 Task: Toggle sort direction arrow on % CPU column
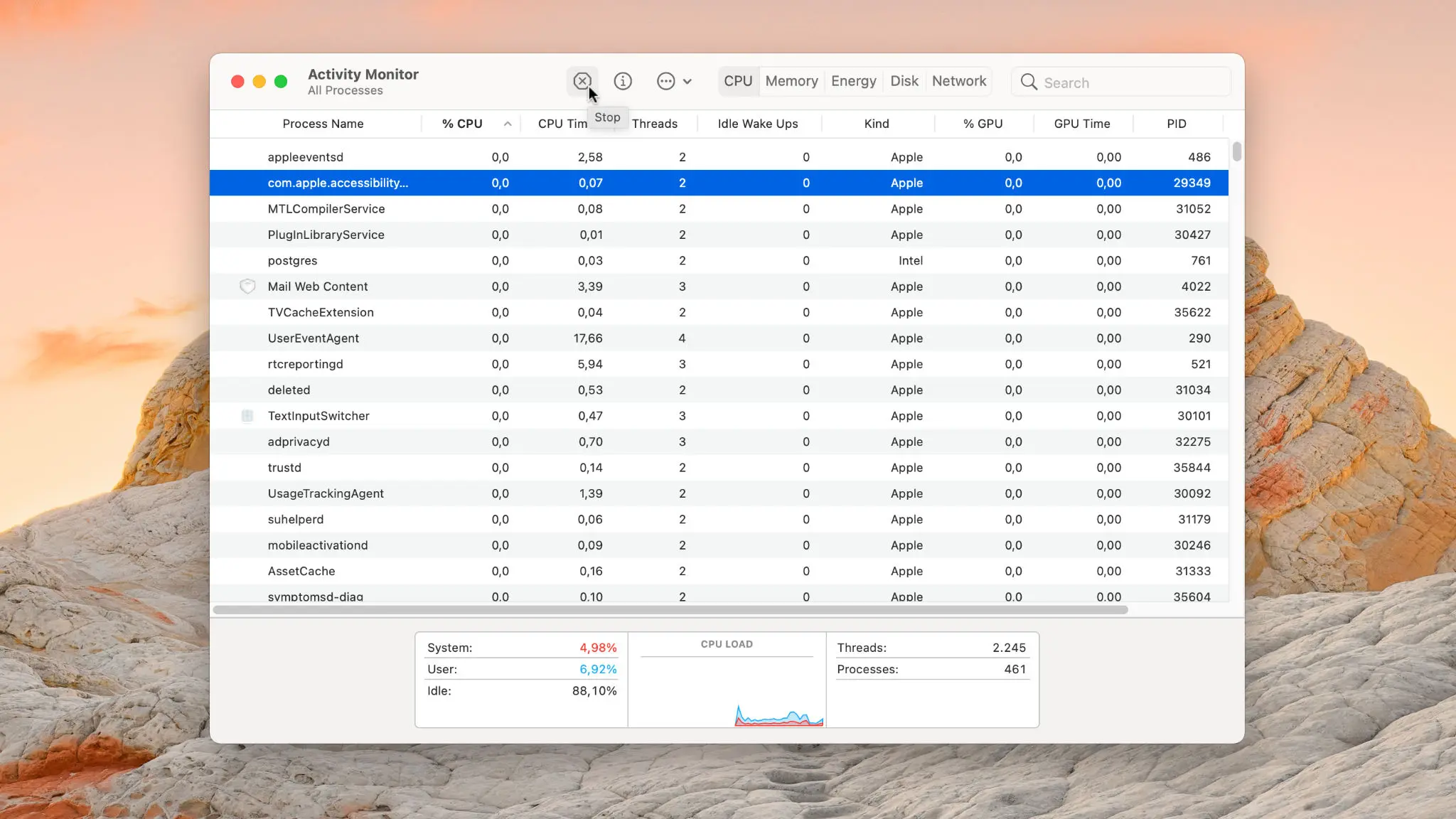[508, 124]
